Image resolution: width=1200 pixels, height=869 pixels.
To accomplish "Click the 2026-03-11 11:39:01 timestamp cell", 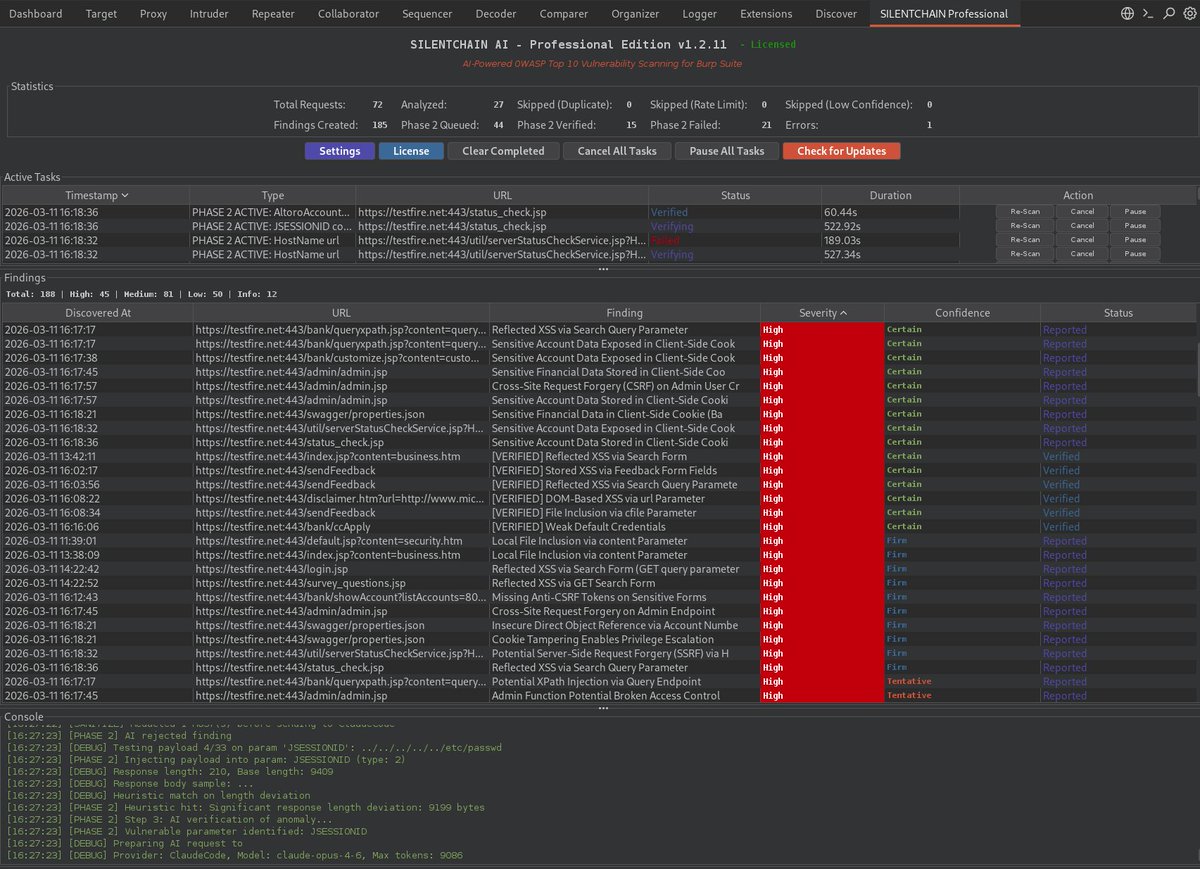I will click(97, 541).
